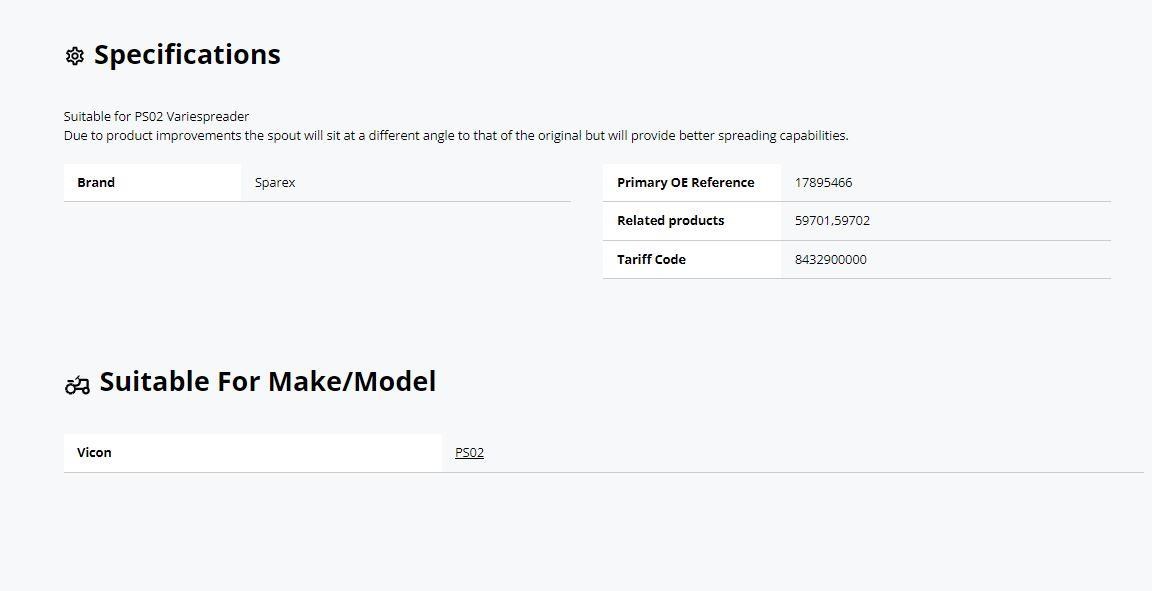Select related product number 59701

point(812,221)
